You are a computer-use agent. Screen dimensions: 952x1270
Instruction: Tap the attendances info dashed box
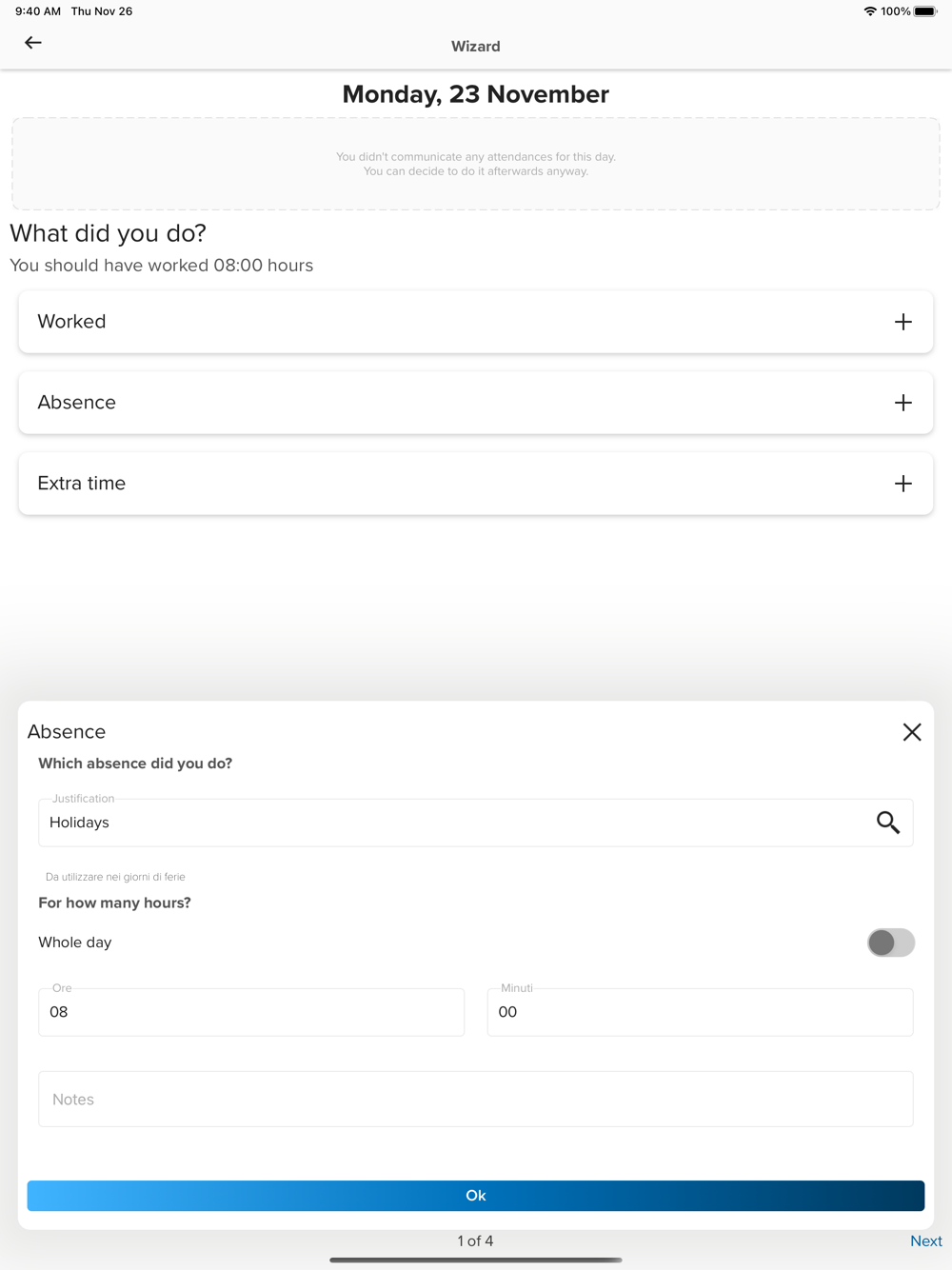tap(475, 164)
